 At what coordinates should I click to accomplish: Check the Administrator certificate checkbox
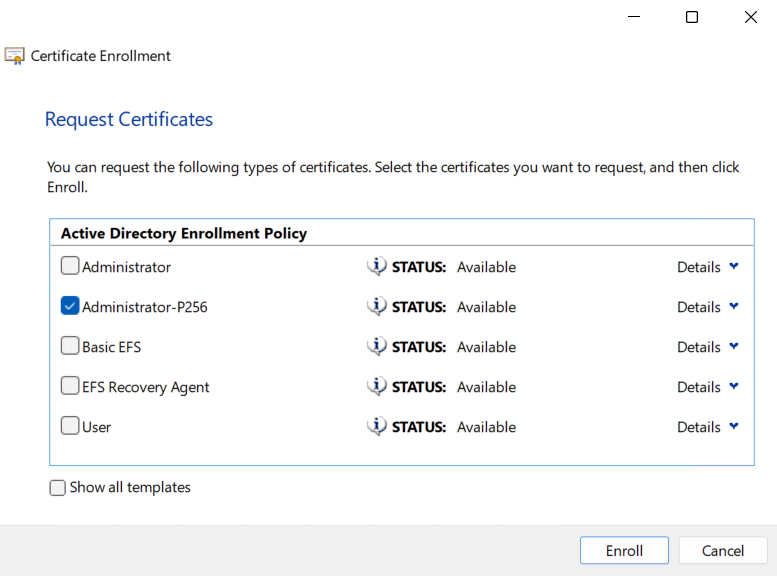tap(70, 266)
